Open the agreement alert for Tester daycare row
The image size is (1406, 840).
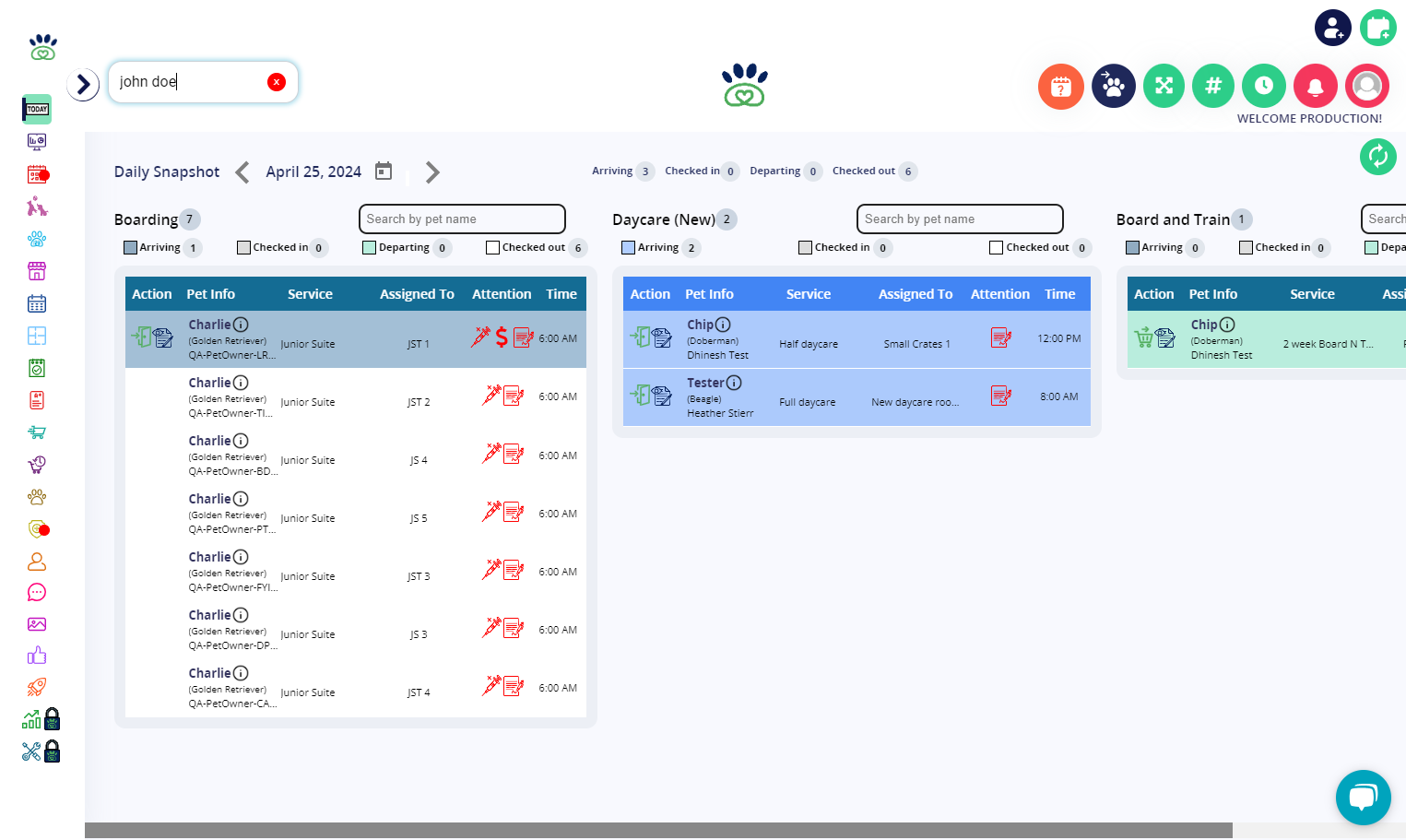[1001, 396]
